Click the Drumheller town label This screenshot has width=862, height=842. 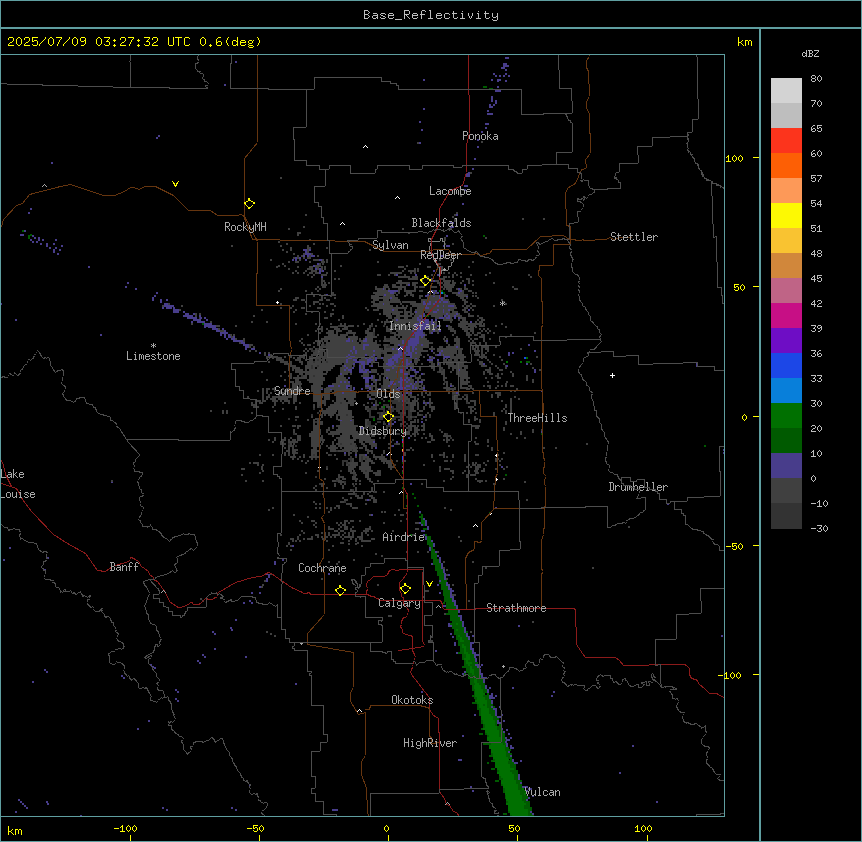point(638,487)
